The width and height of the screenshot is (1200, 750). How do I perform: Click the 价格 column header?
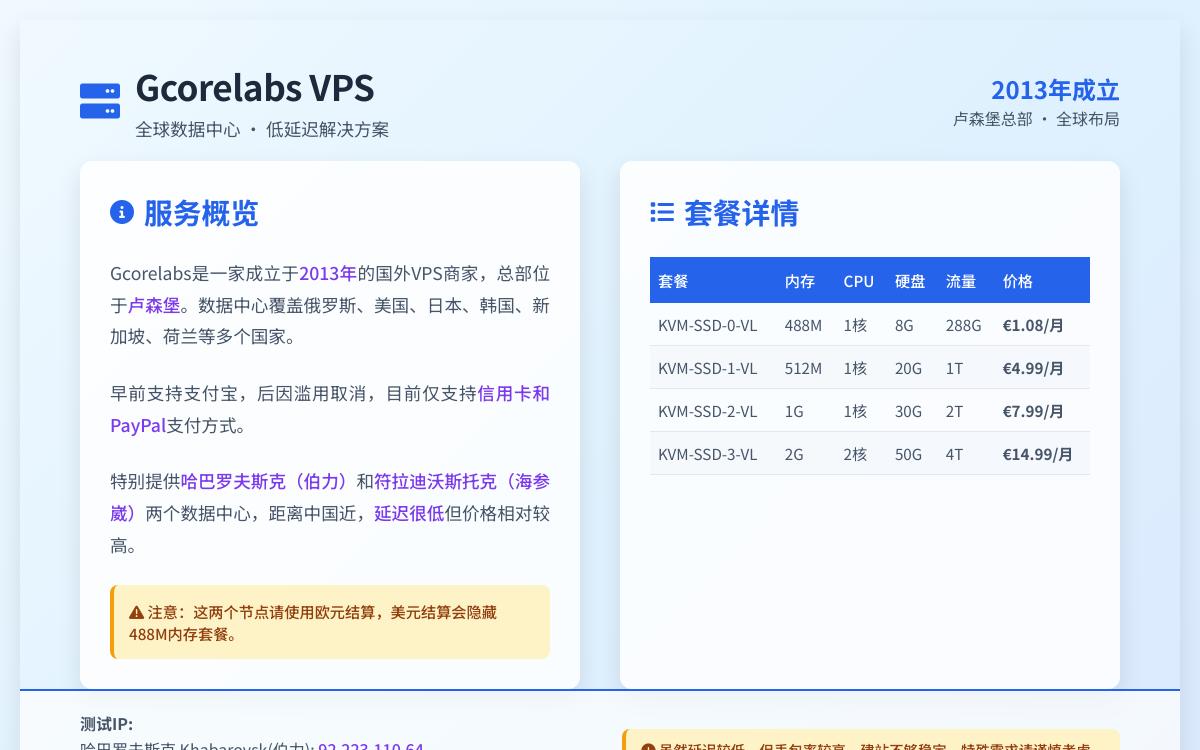pos(1017,281)
